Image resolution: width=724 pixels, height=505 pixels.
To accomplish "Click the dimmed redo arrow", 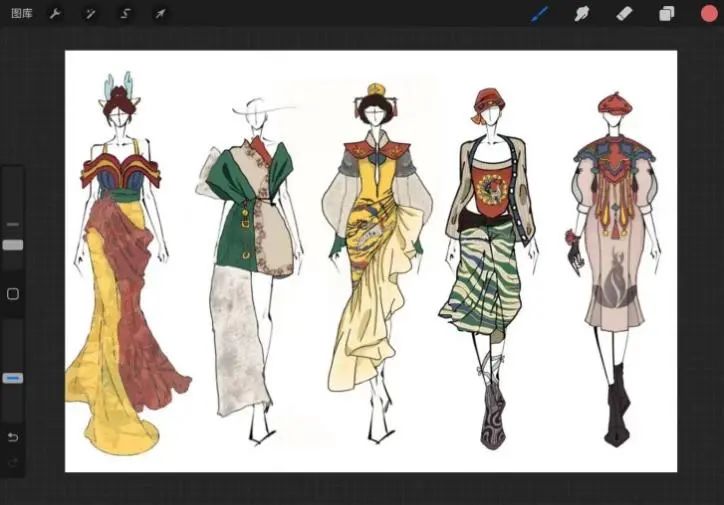I will click(x=13, y=461).
